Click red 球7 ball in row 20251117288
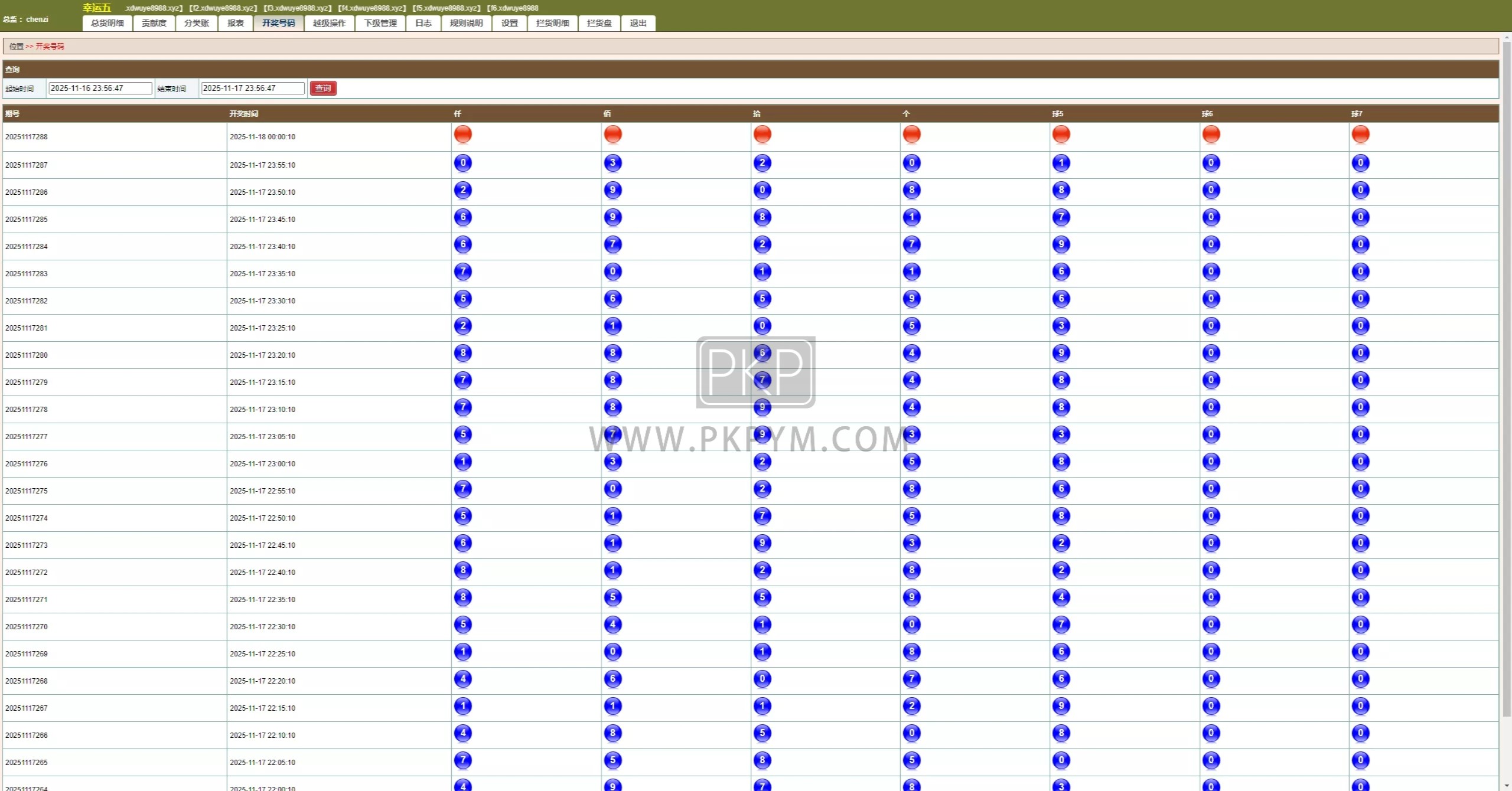Screen dimensions: 1512x791 [1361, 135]
